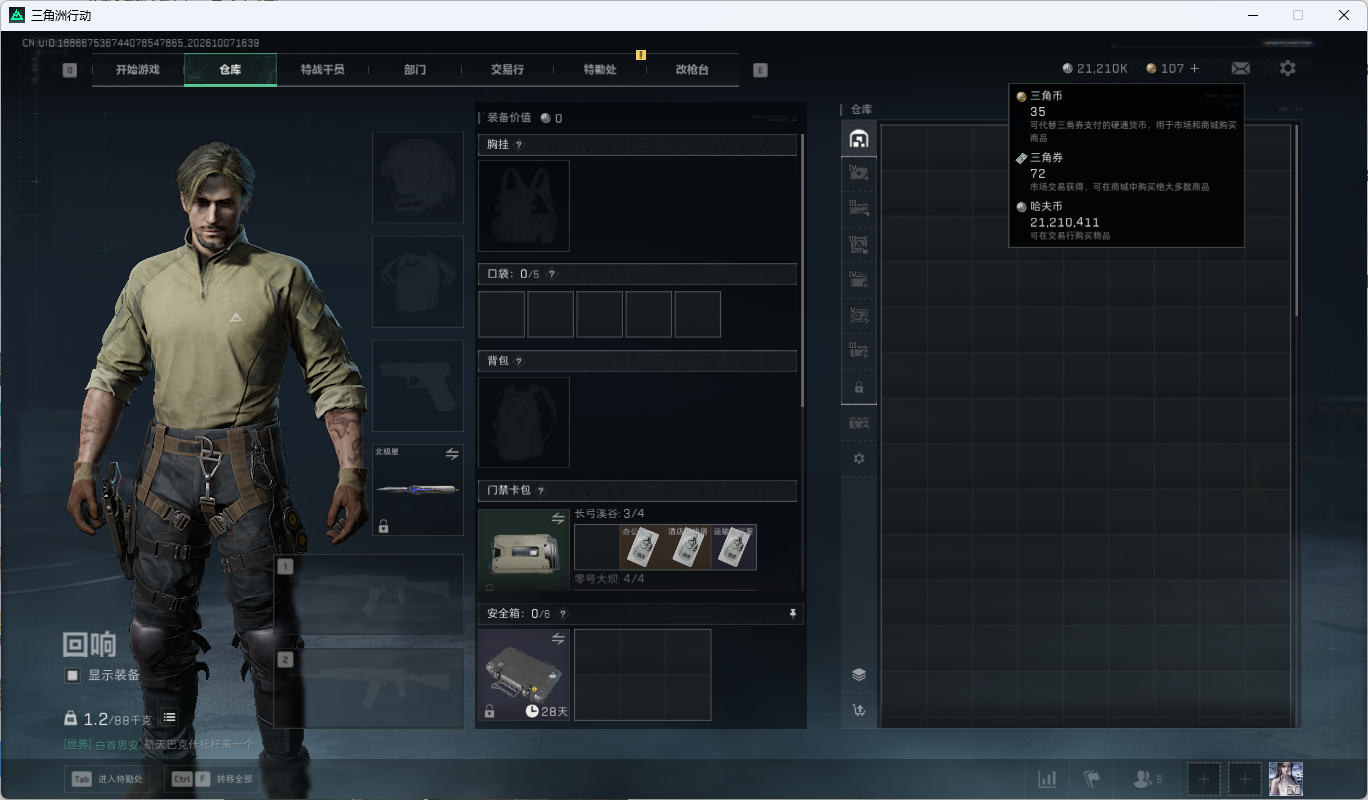The height and width of the screenshot is (800, 1368).
Task: Open the 交易行 tab
Action: (507, 70)
